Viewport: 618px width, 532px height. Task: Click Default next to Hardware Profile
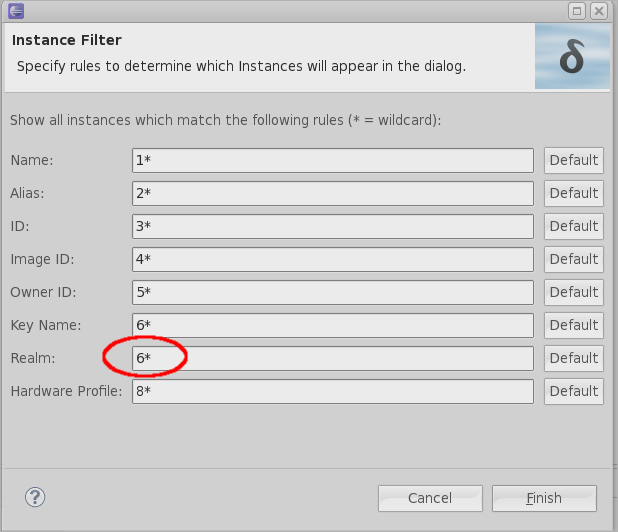click(573, 391)
